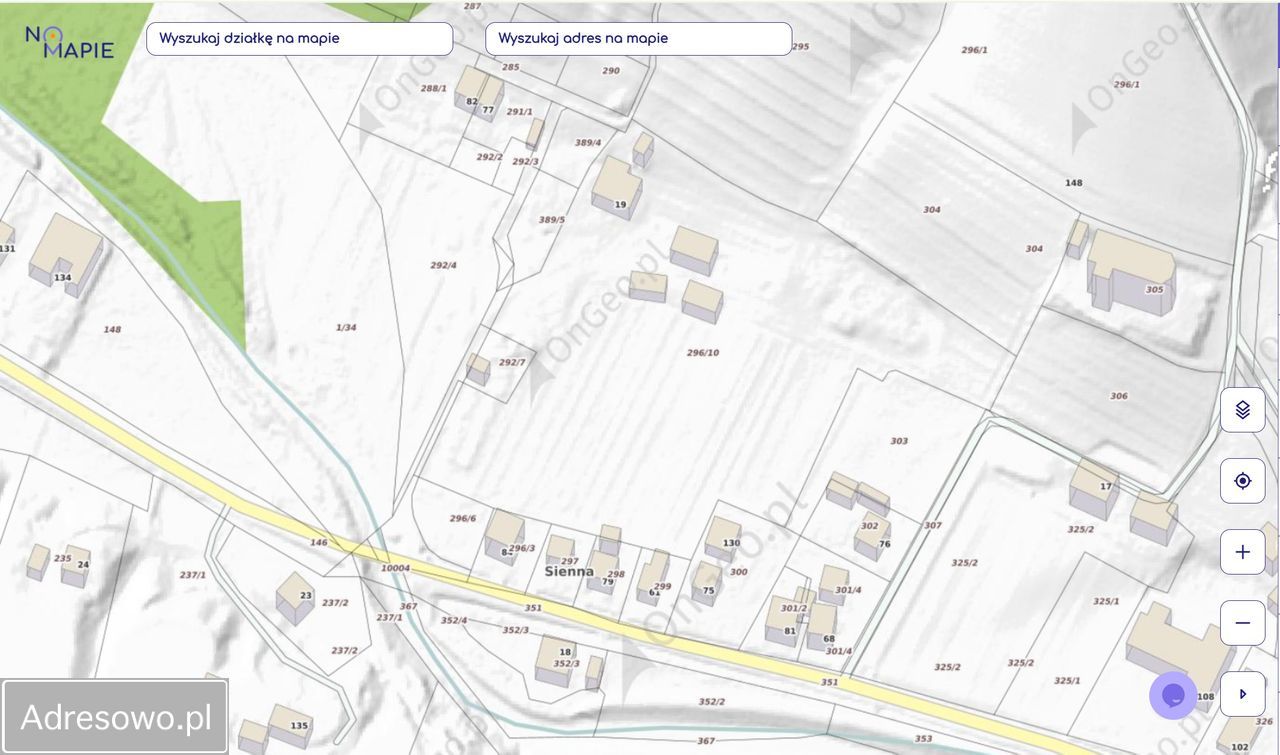Screen dimensions: 1280x755
Task: Click building number 19
Action: pos(620,205)
